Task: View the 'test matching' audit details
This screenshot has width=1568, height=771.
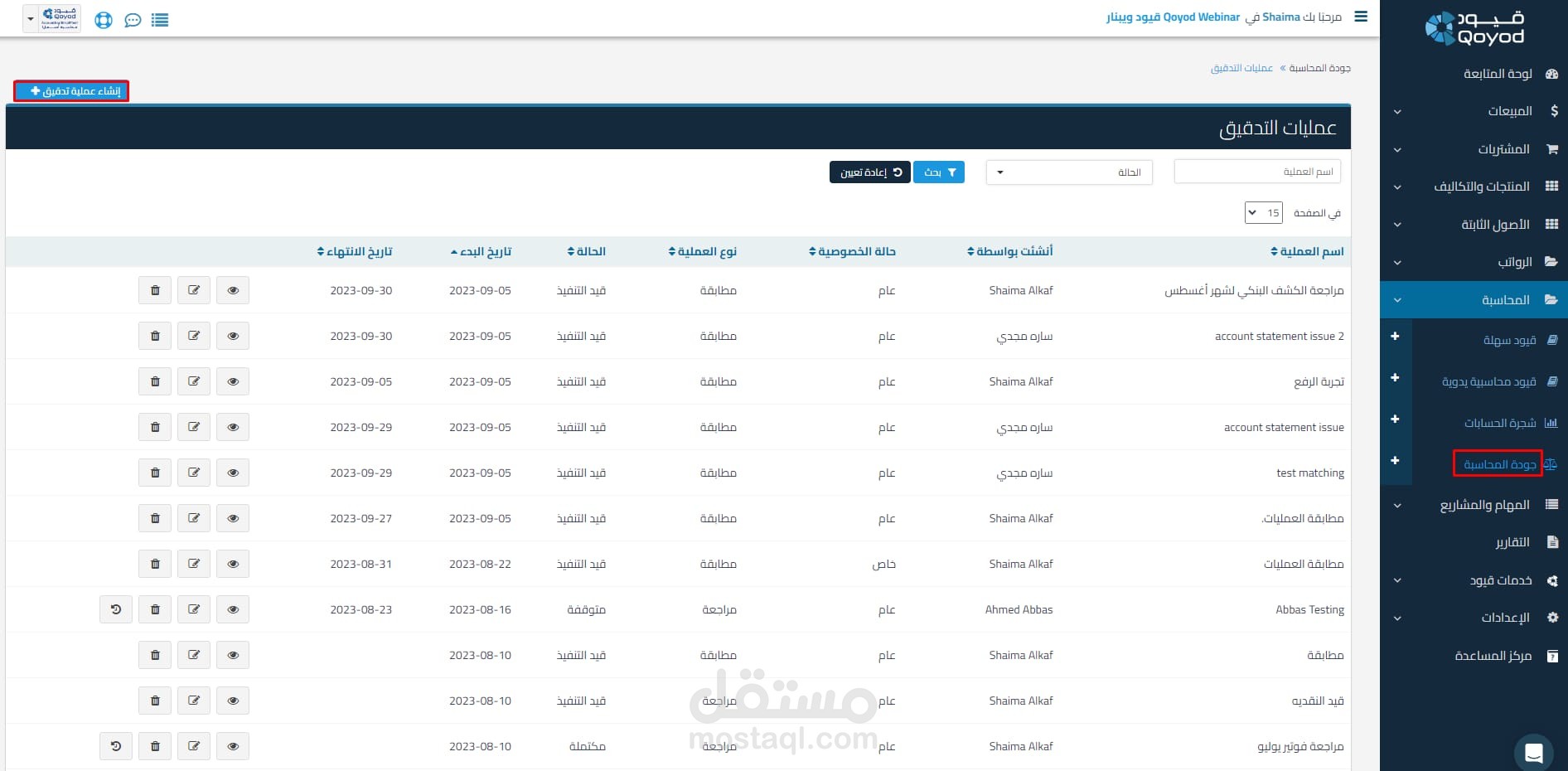Action: [233, 473]
